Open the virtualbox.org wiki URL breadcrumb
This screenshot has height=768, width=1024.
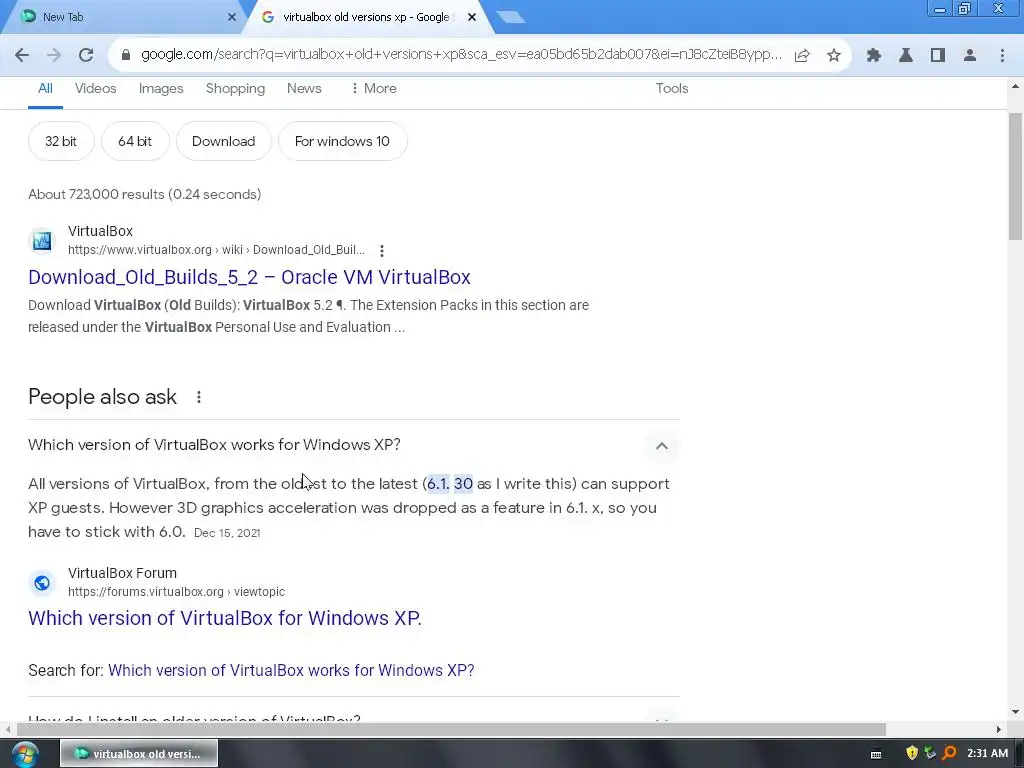pos(216,250)
